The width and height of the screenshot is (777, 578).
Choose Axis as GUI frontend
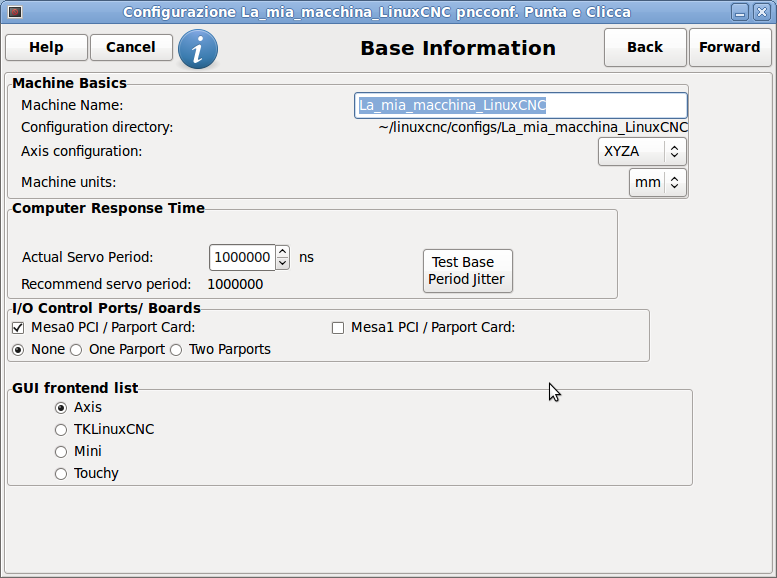click(61, 408)
